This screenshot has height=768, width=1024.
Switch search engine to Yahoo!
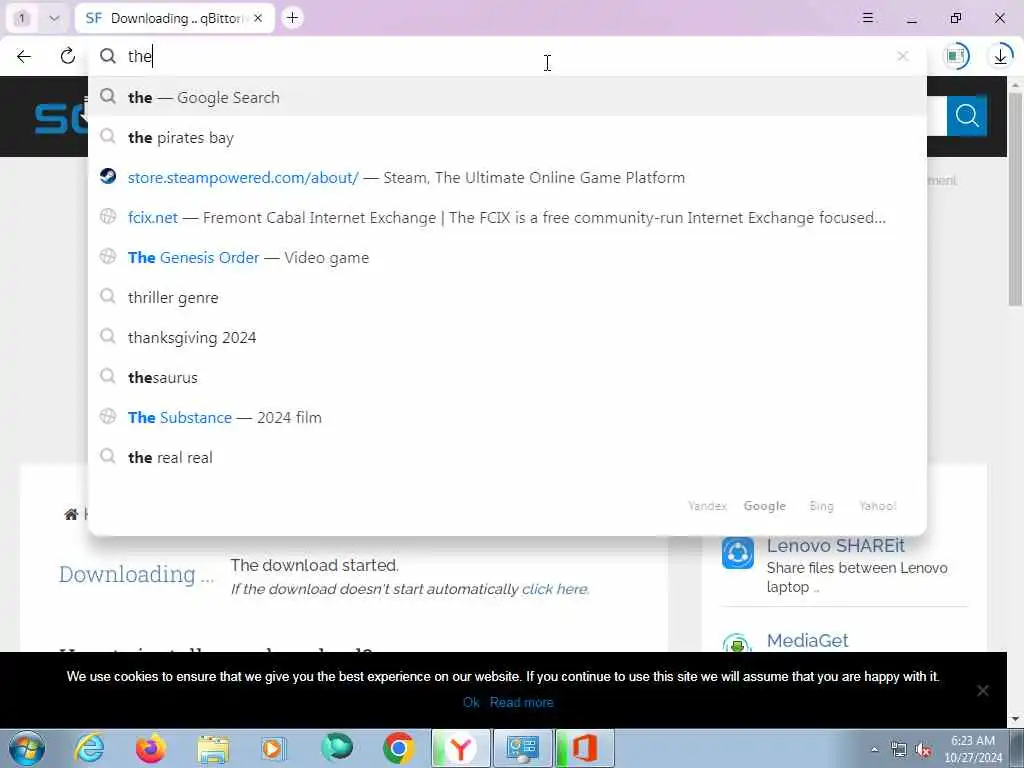point(878,506)
